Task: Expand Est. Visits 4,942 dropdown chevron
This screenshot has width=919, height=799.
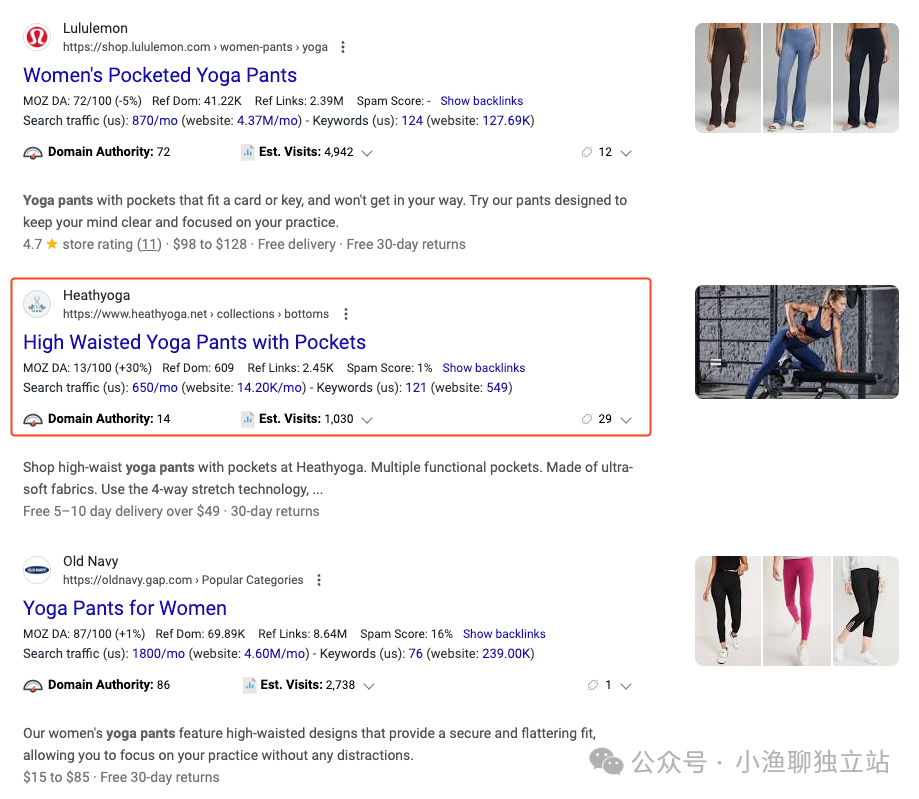Action: (x=367, y=153)
